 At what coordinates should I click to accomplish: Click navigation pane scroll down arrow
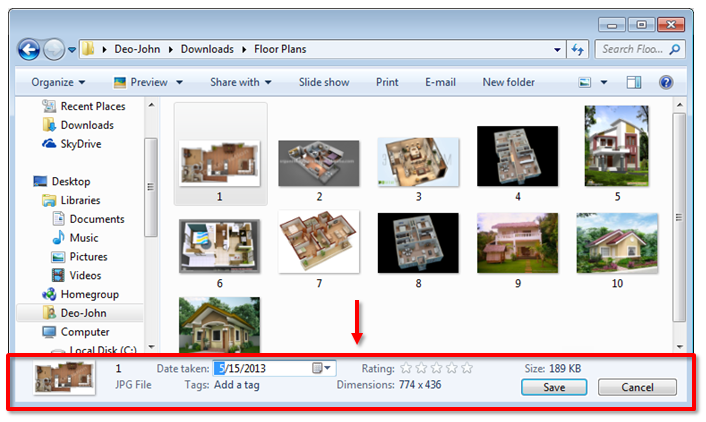click(151, 347)
